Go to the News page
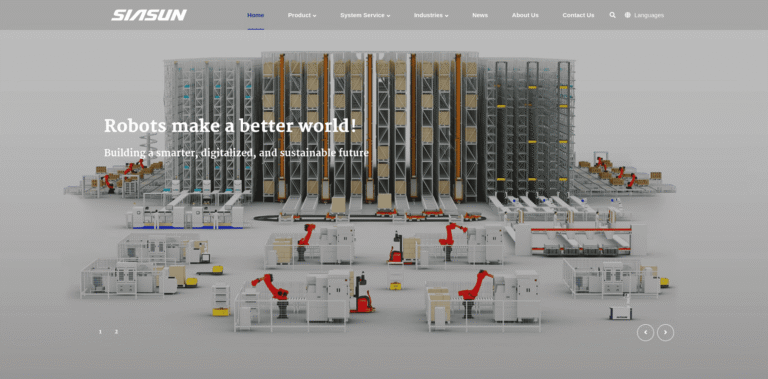The width and height of the screenshot is (768, 379). tap(480, 15)
